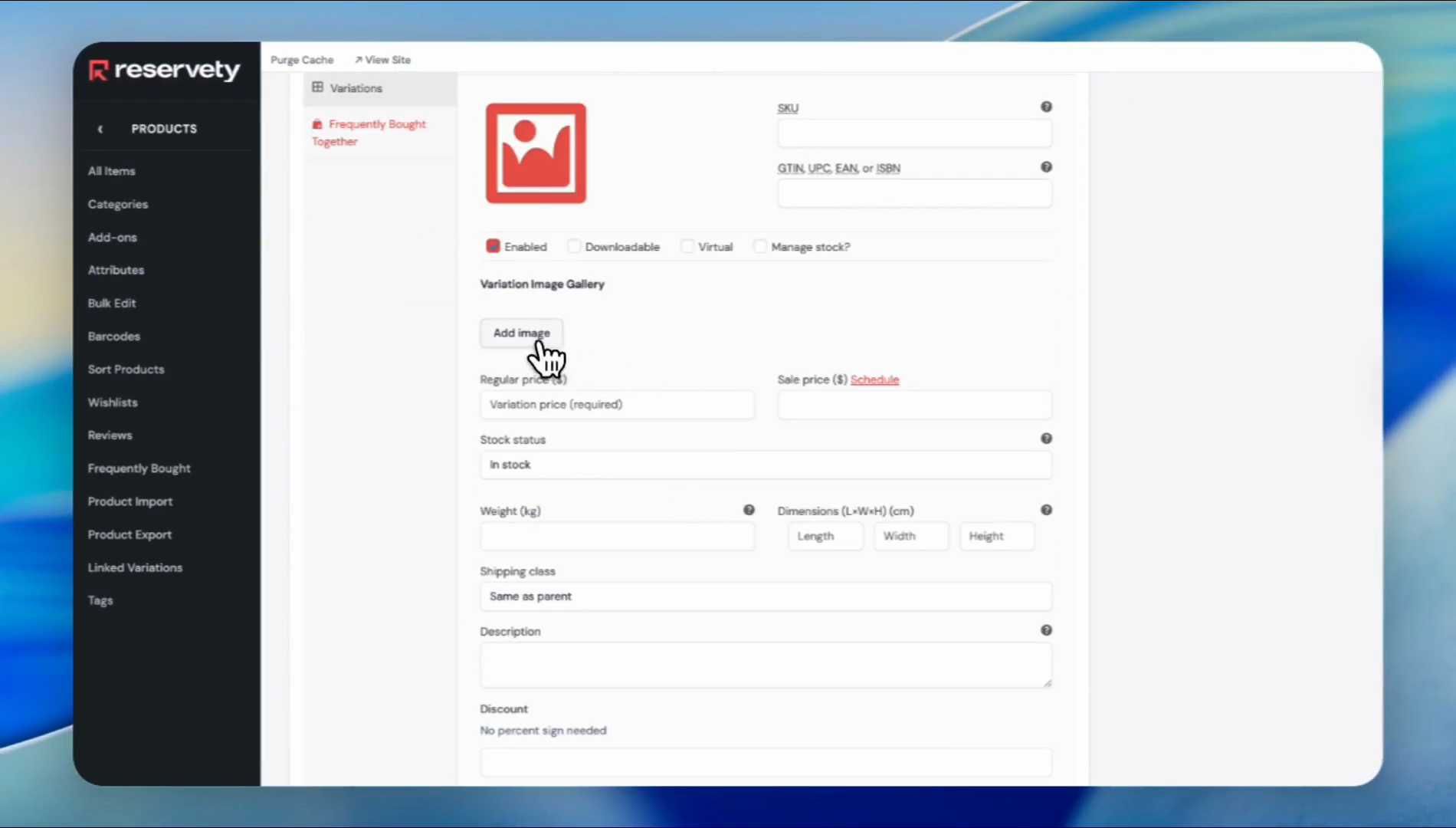This screenshot has width=1456, height=828.
Task: Open Linked Variations in sidebar
Action: [135, 567]
